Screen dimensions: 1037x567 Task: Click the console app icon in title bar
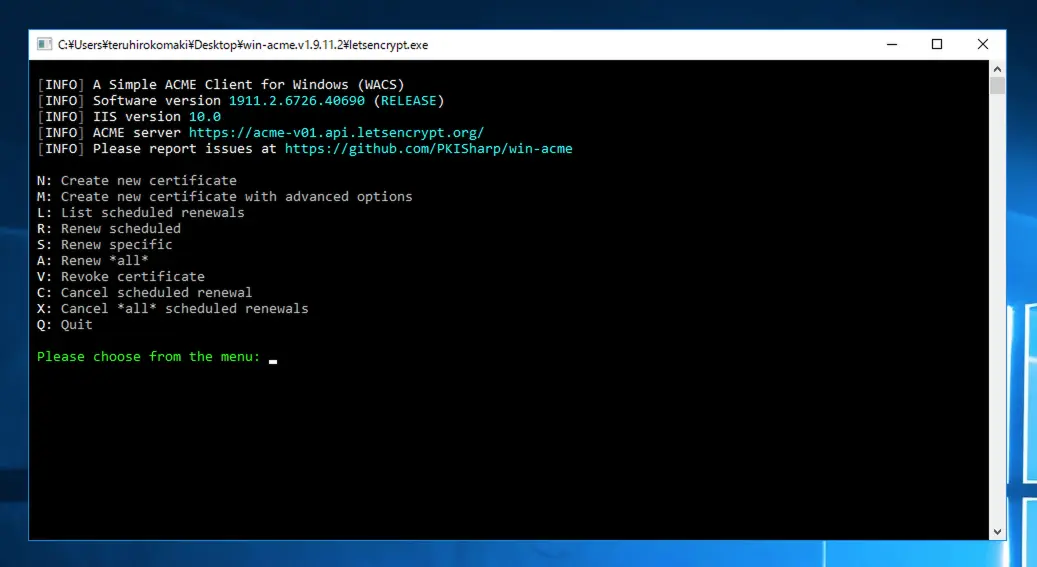[44, 44]
